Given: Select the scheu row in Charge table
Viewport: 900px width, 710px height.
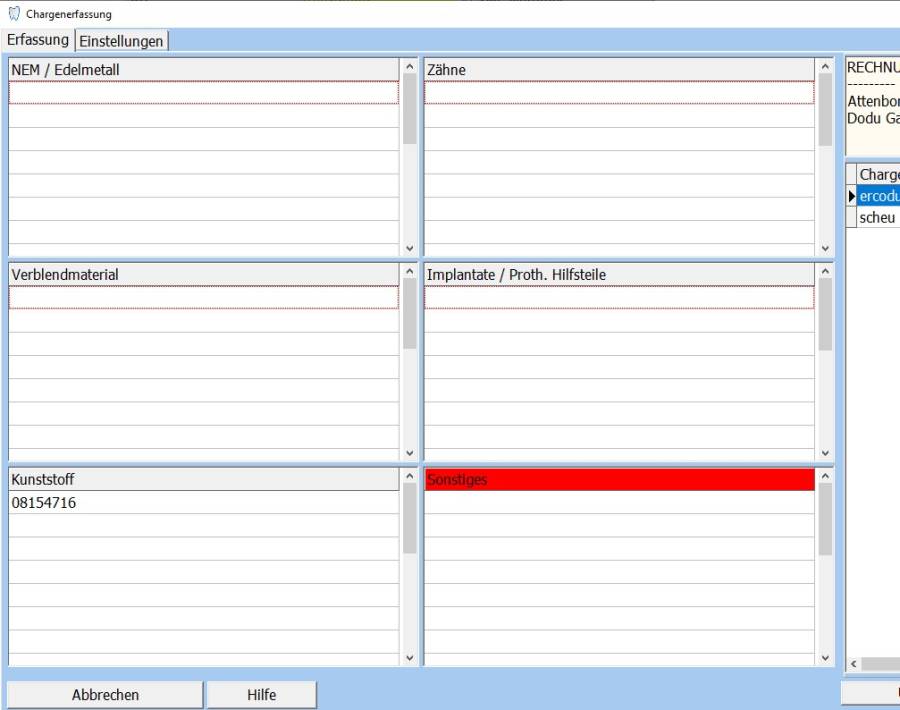Looking at the screenshot, I should coord(877,218).
